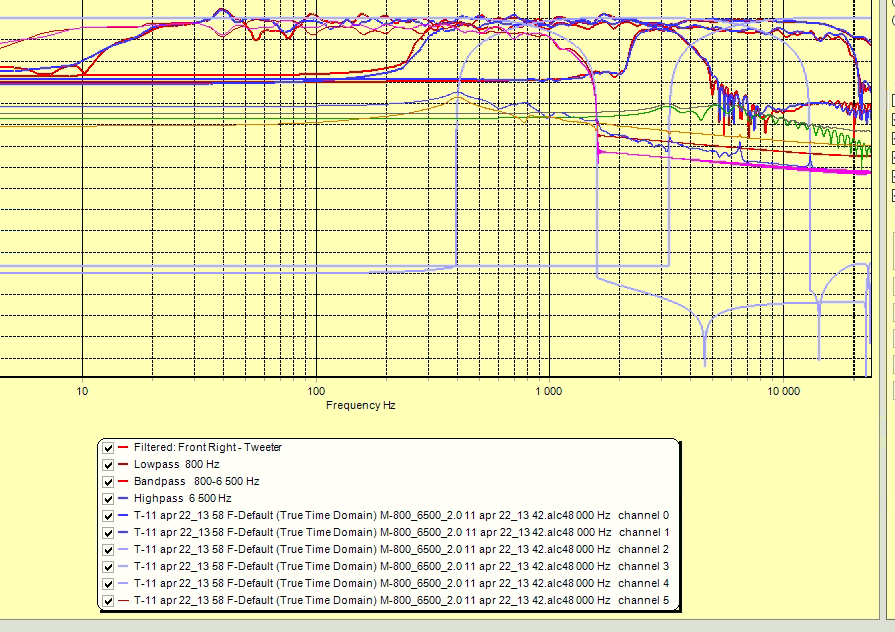The image size is (895, 632).
Task: Toggle the Highpass 6 500 Hz checkbox
Action: pyautogui.click(x=108, y=499)
